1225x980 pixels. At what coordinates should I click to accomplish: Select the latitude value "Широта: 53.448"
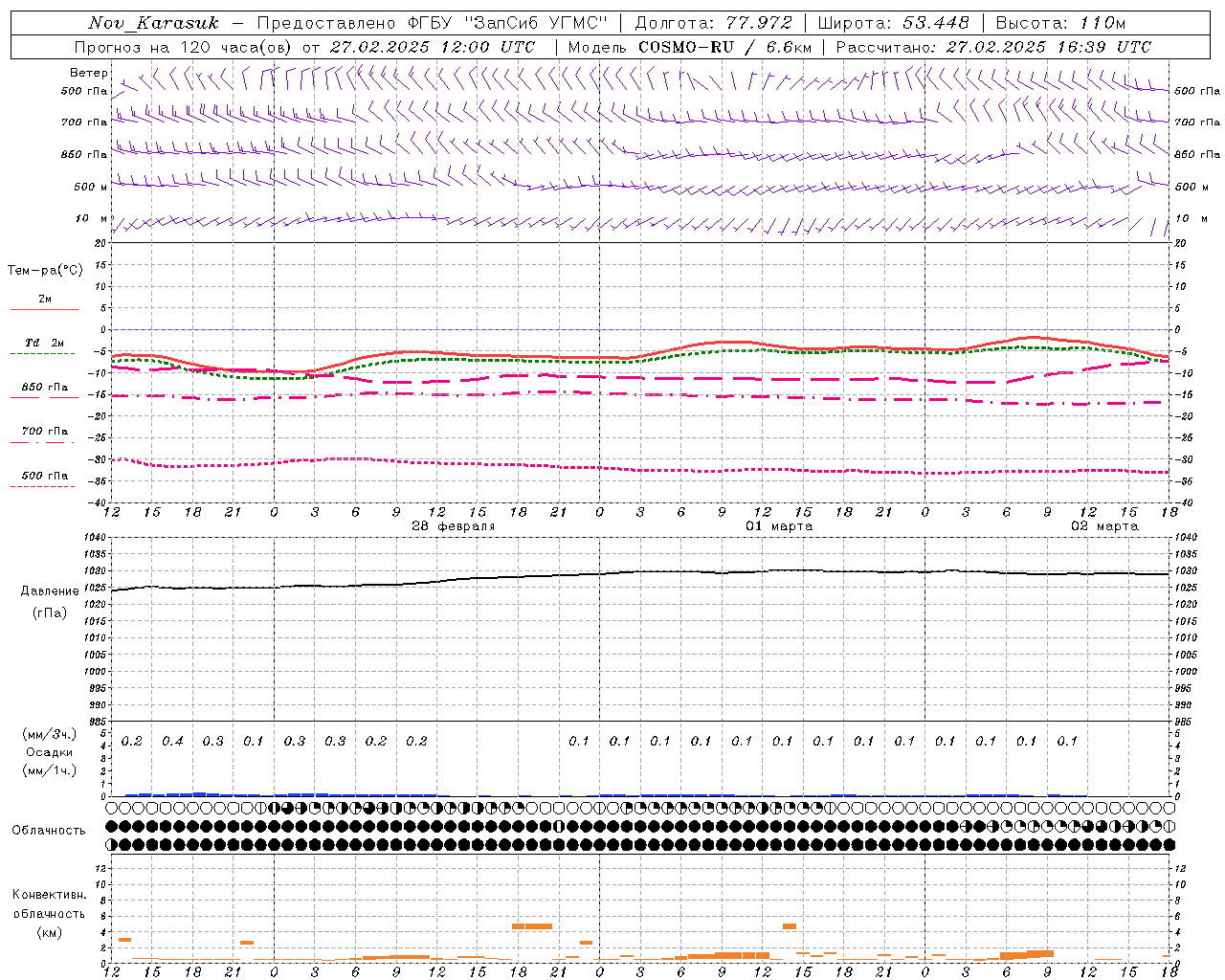[893, 23]
